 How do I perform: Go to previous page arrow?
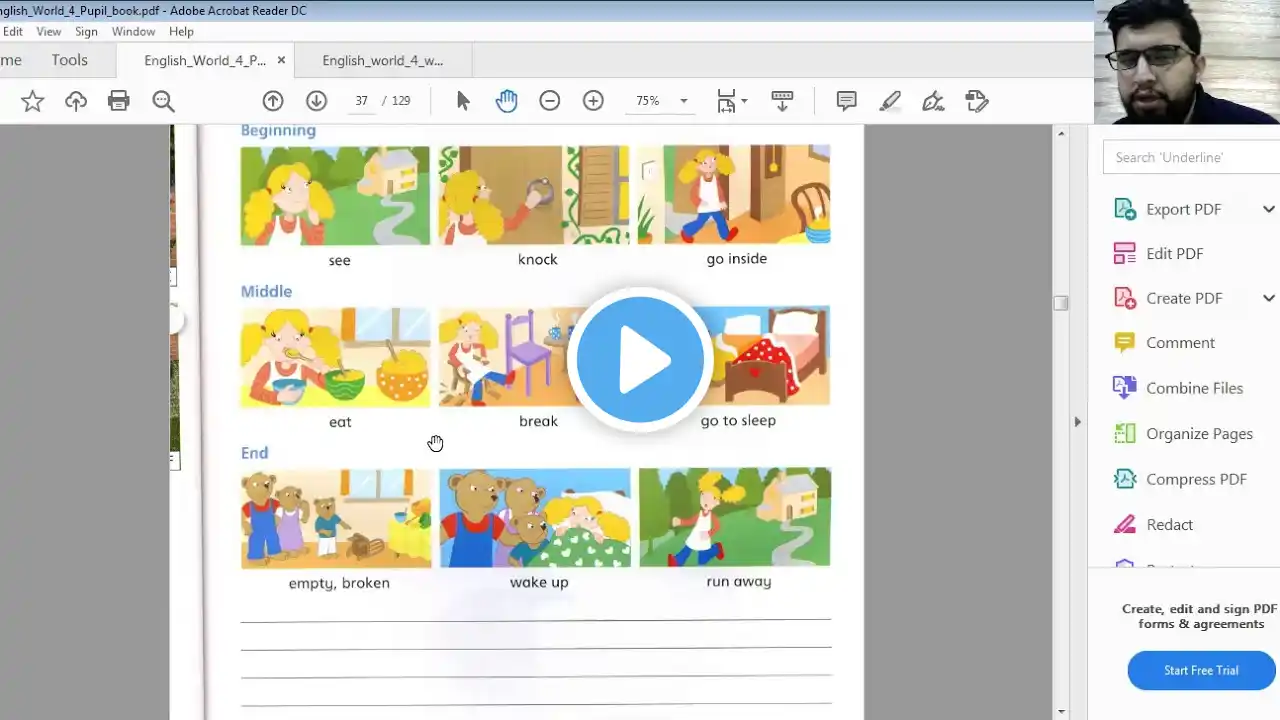pos(273,101)
